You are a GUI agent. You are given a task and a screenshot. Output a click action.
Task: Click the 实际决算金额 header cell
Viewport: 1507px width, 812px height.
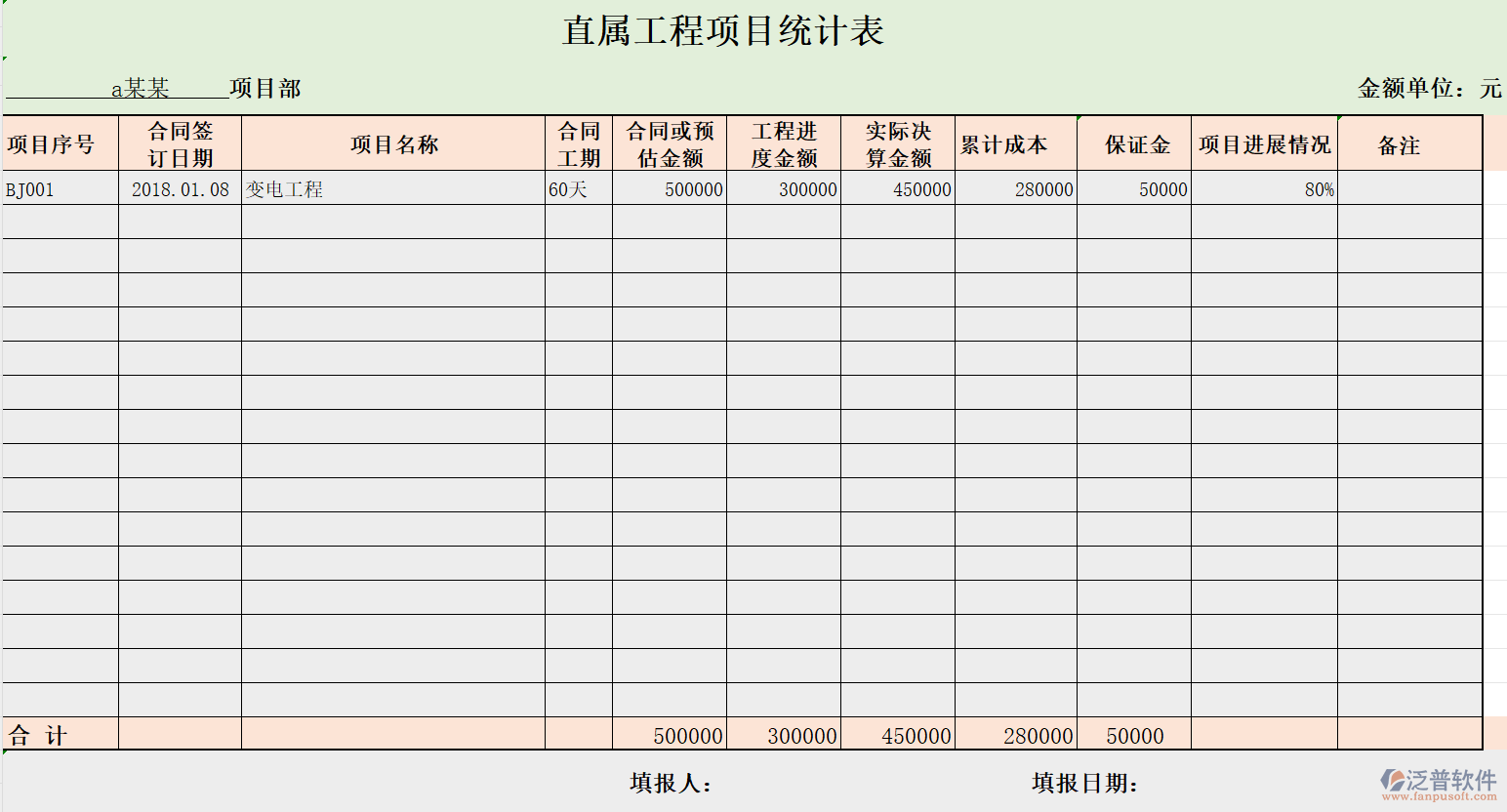897,143
